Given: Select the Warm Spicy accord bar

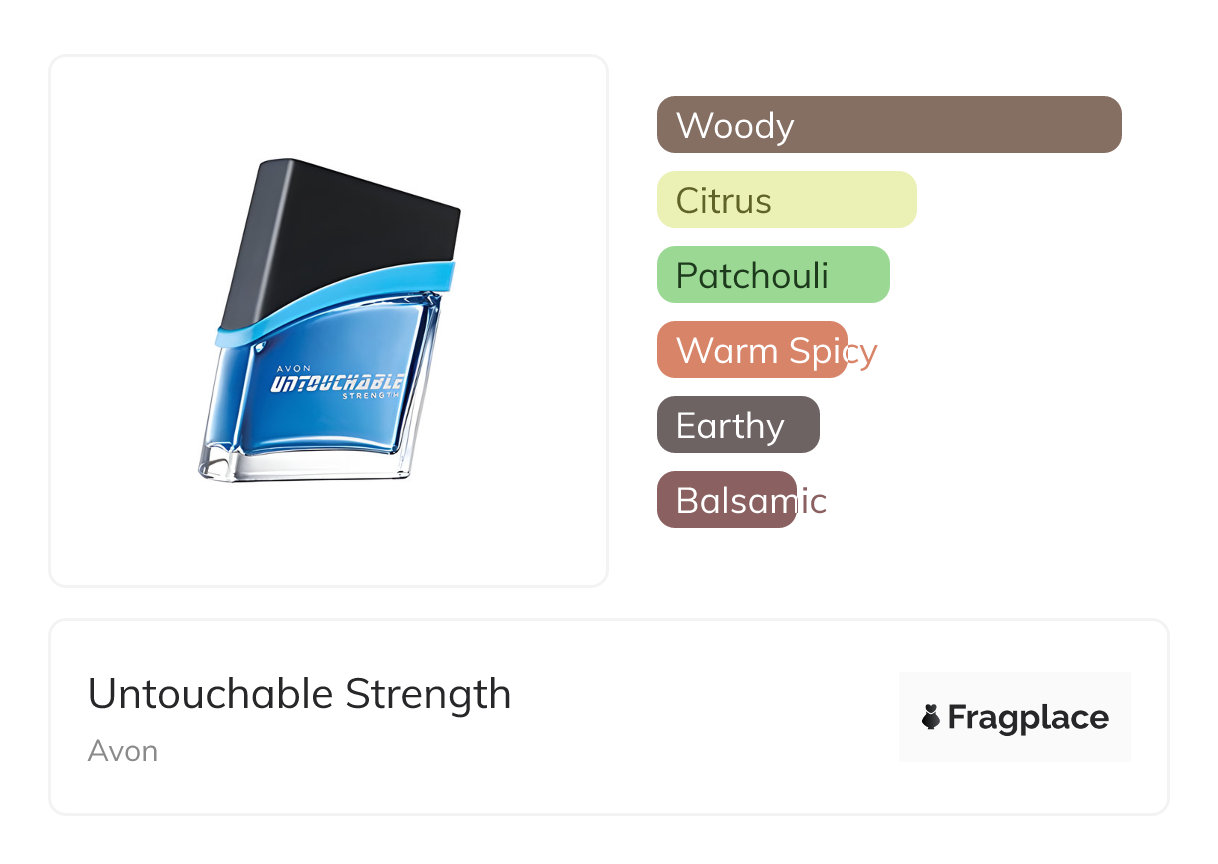Looking at the screenshot, I should (x=752, y=350).
